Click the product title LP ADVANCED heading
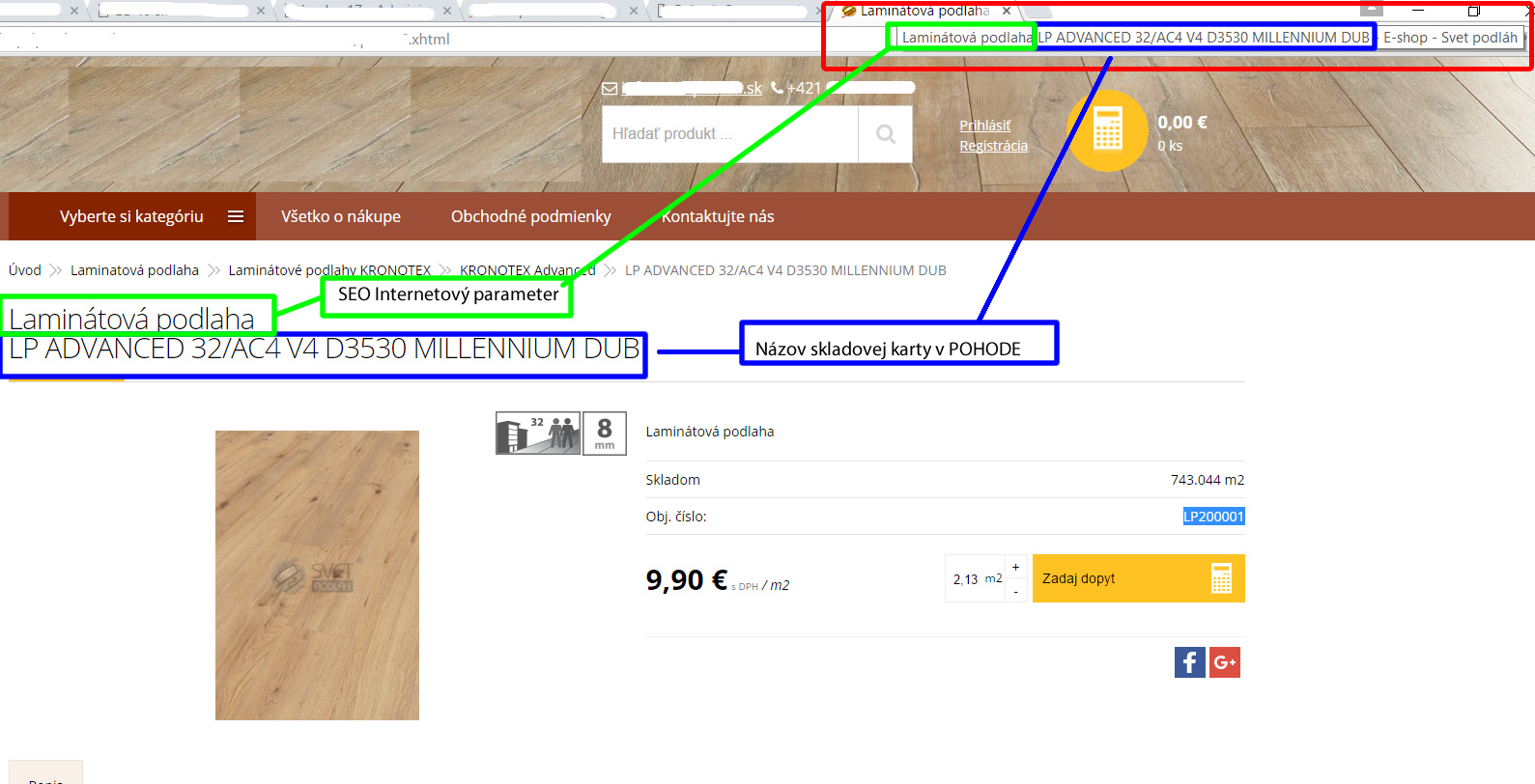The width and height of the screenshot is (1535, 784). (325, 349)
